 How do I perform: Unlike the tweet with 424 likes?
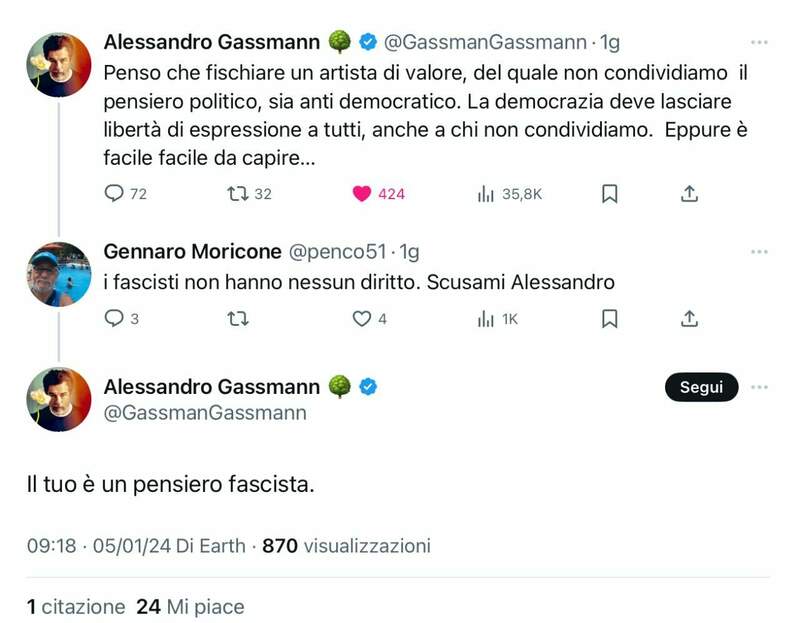pyautogui.click(x=362, y=194)
